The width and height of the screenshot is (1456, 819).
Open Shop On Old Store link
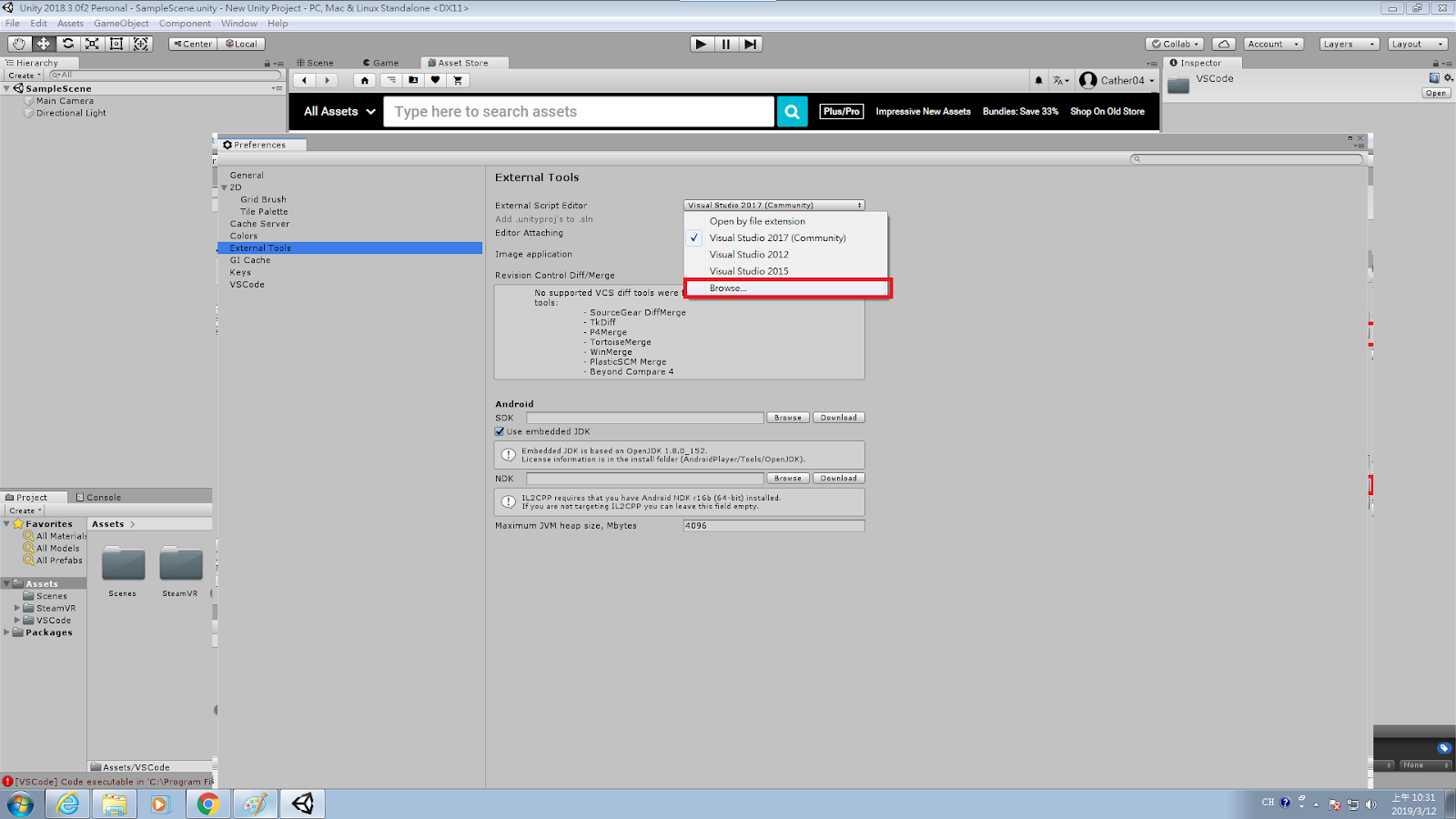point(1107,111)
